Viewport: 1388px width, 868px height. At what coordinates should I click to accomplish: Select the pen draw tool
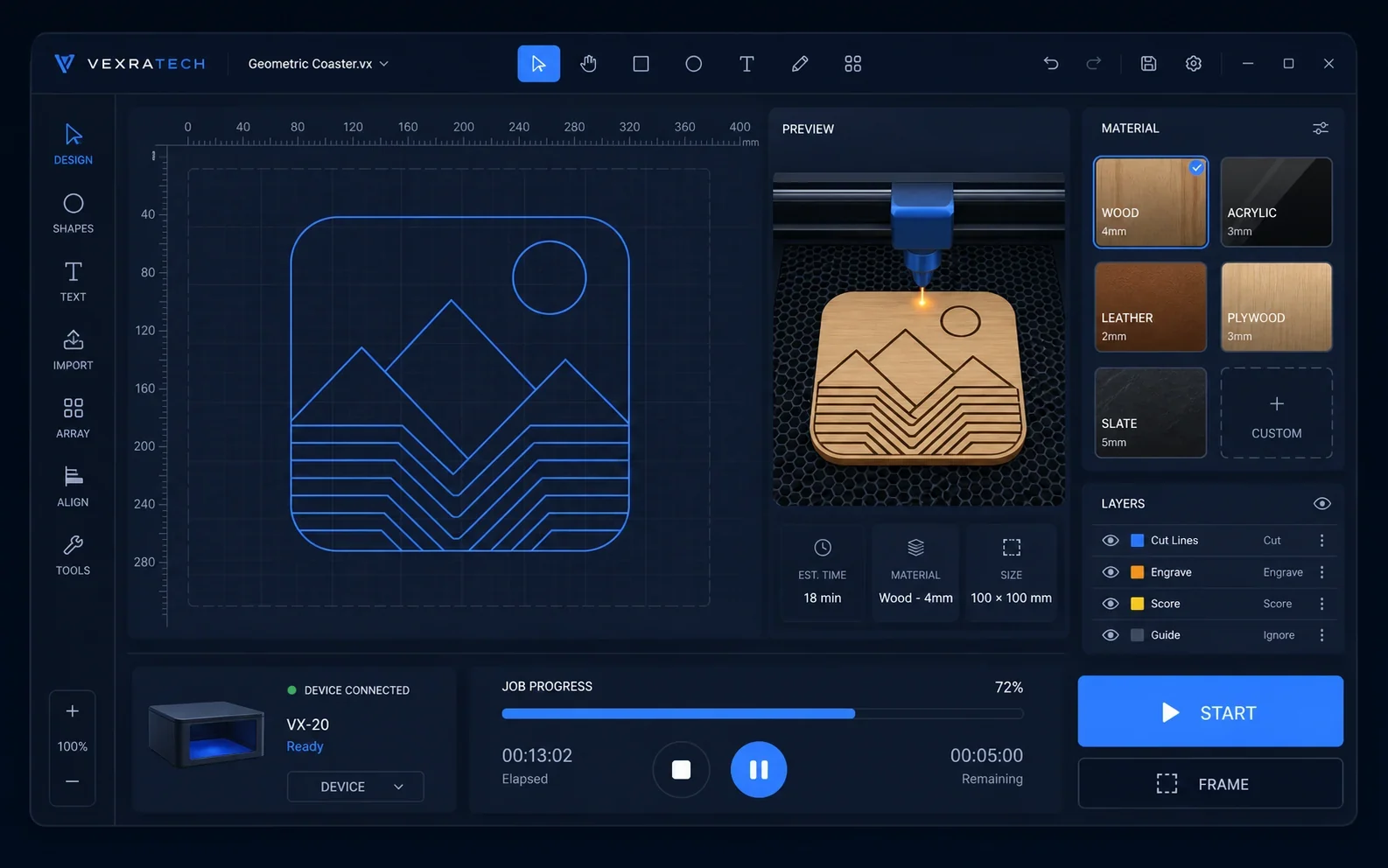pyautogui.click(x=800, y=64)
